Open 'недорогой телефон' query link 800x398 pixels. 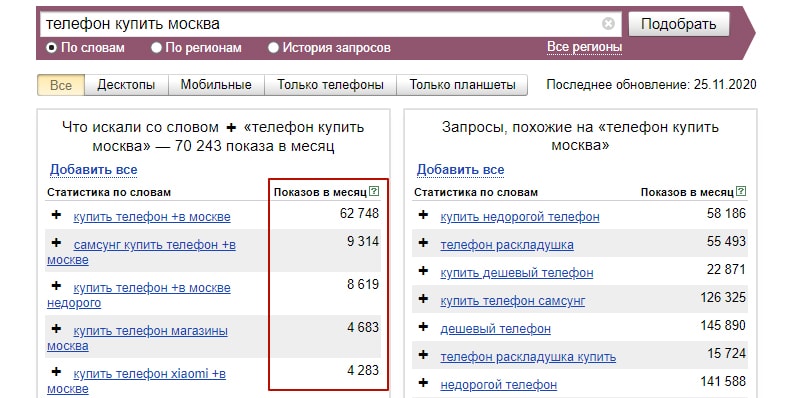point(498,385)
